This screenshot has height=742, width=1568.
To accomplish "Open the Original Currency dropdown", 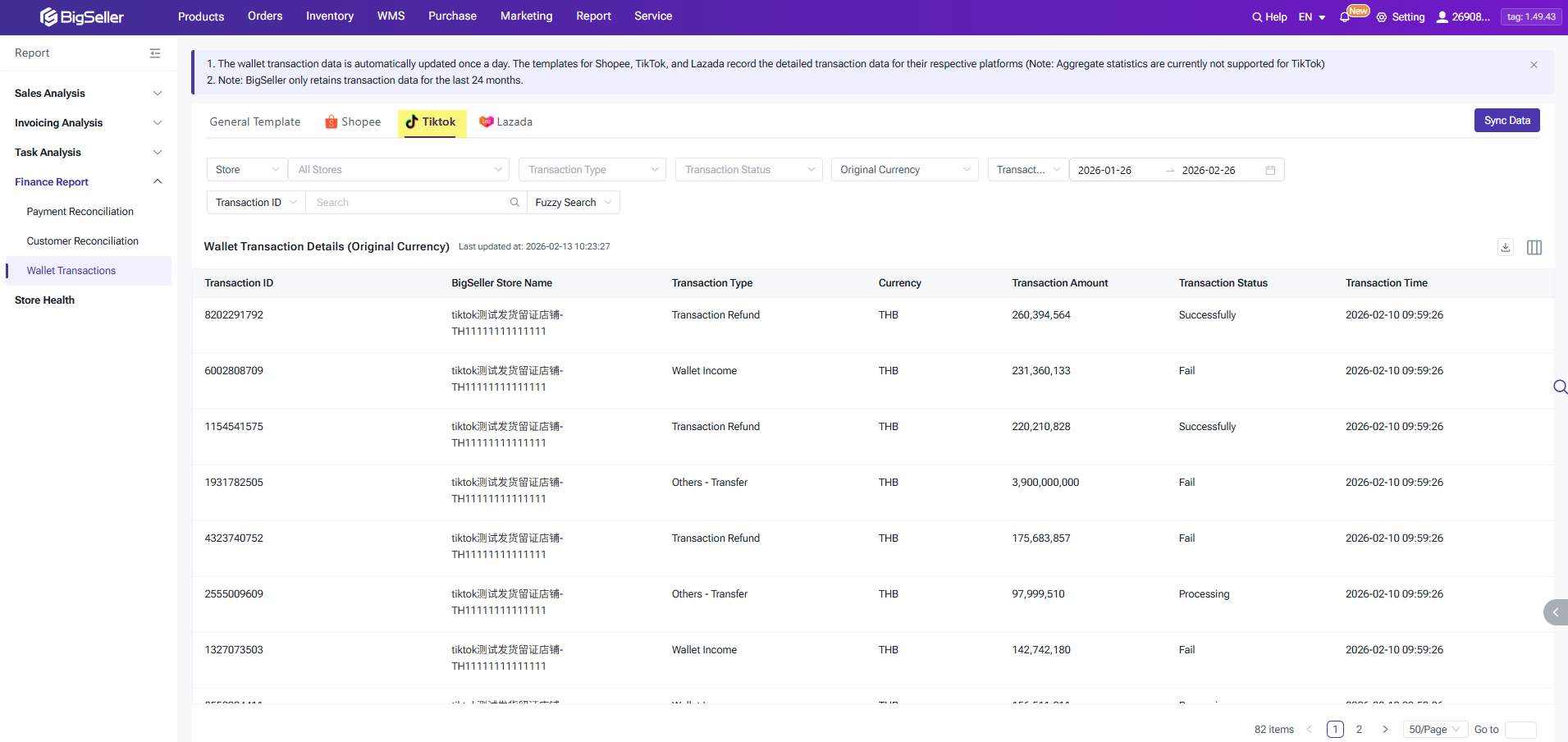I will pos(903,170).
